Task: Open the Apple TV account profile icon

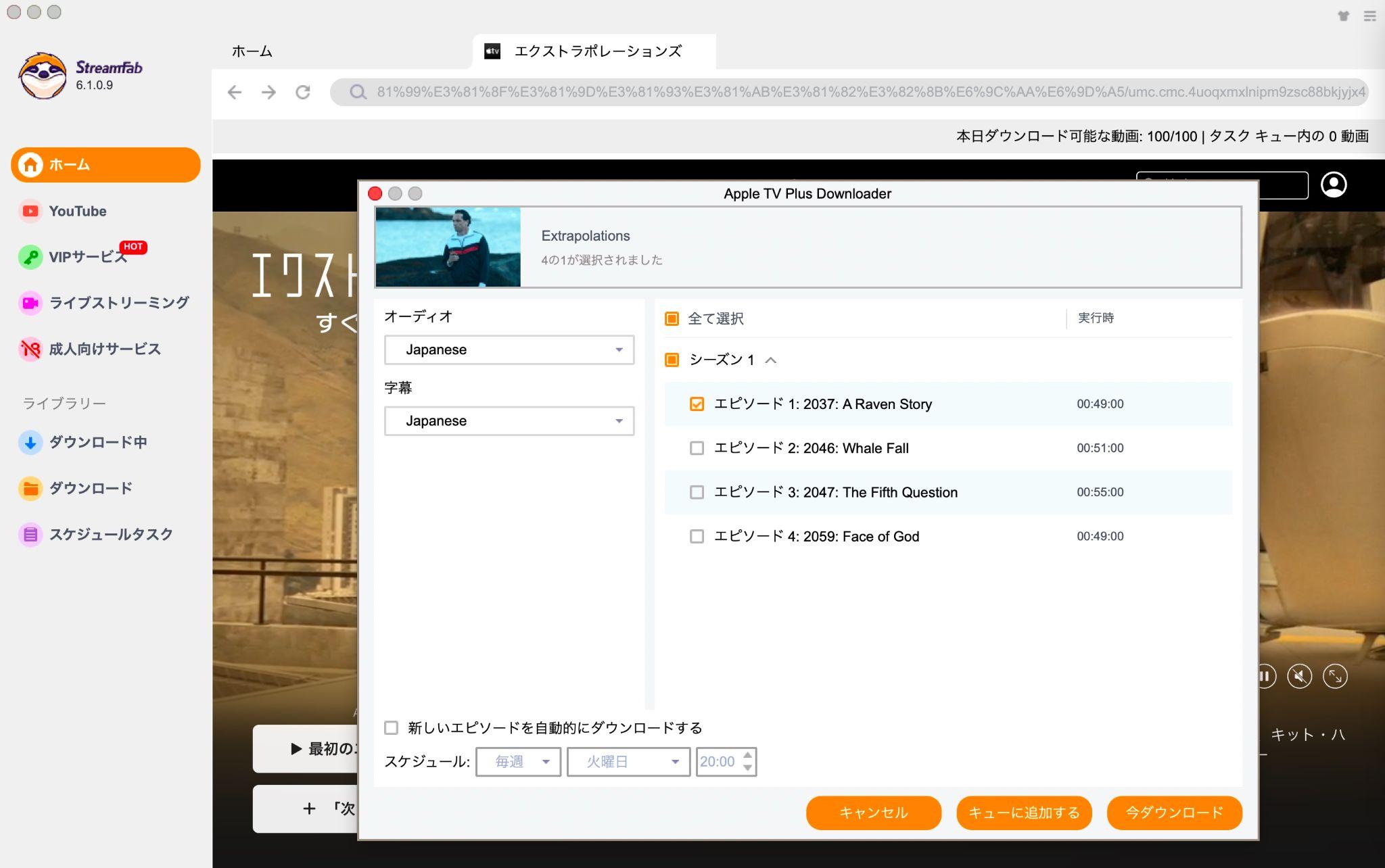Action: pyautogui.click(x=1334, y=185)
